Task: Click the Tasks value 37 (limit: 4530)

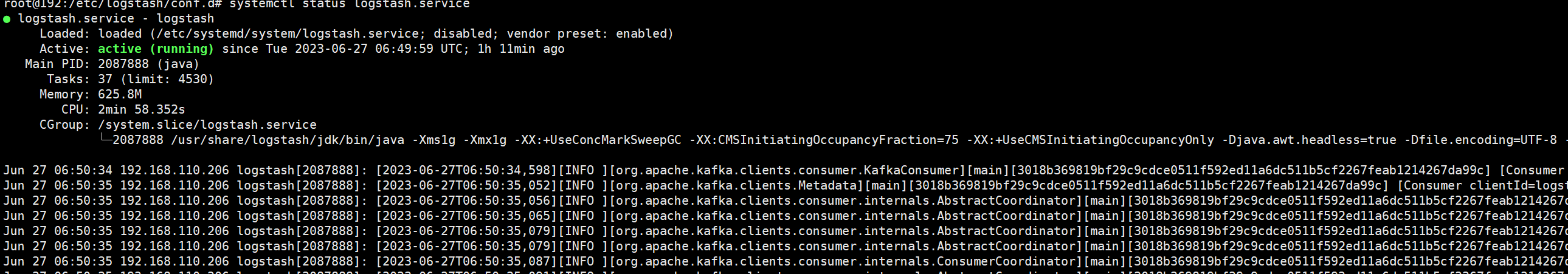Action: [156, 79]
